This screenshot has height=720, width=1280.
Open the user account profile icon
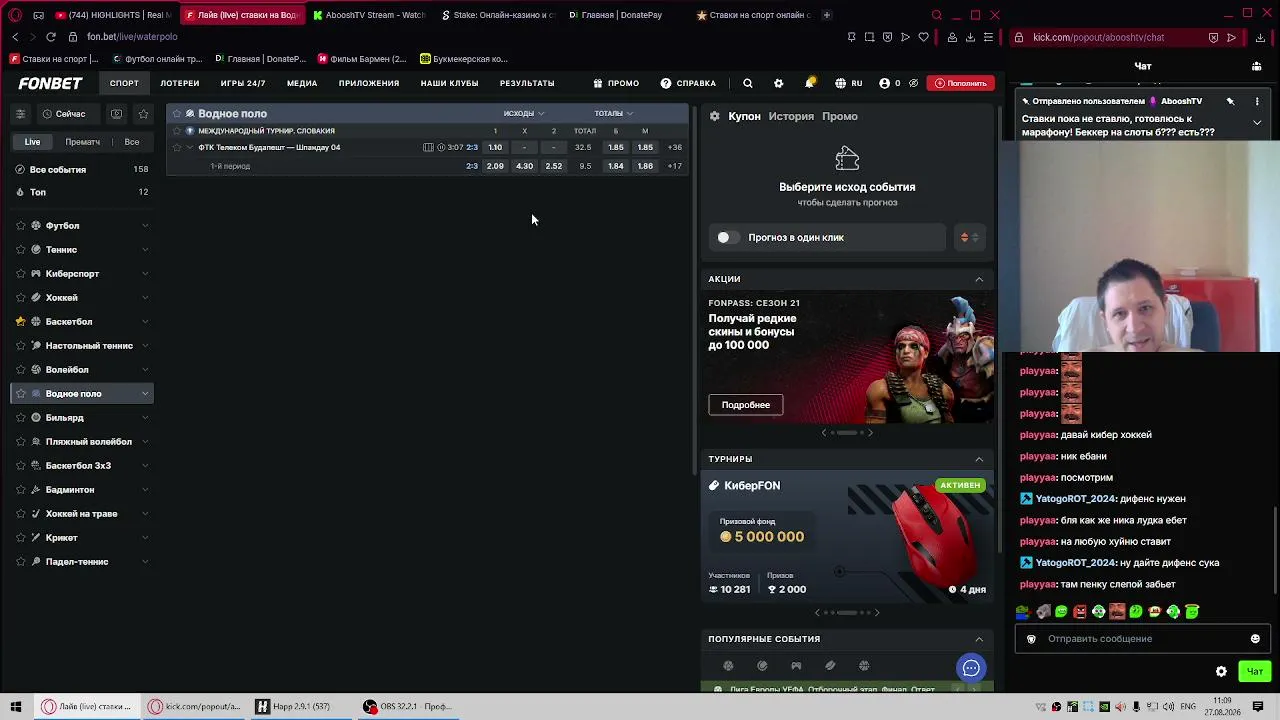[x=884, y=83]
